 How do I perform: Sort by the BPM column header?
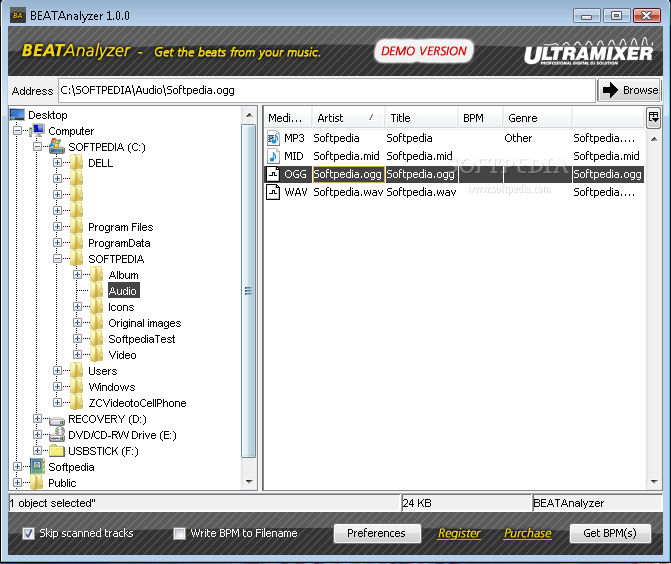(x=481, y=118)
